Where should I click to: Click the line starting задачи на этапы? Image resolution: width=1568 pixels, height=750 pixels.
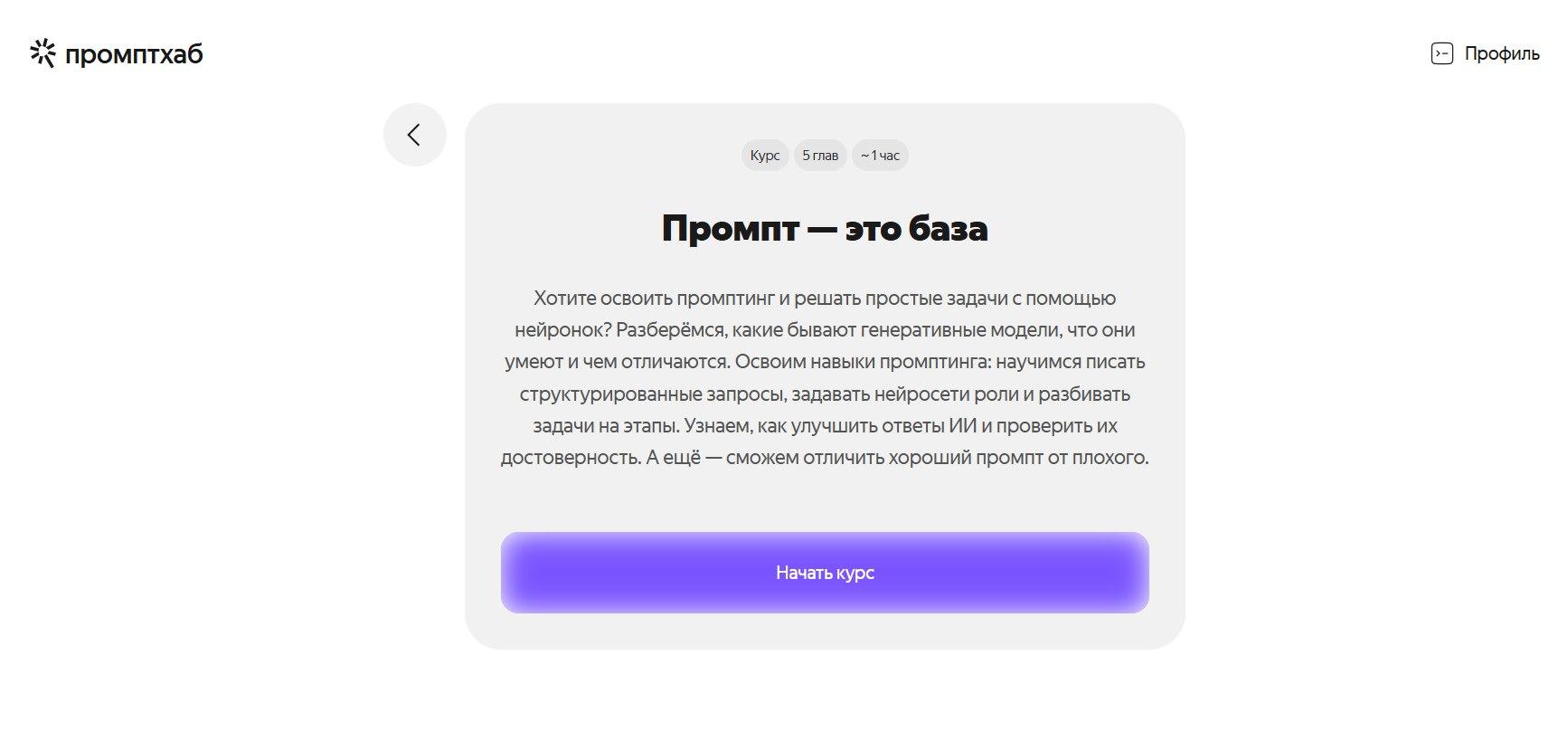824,426
